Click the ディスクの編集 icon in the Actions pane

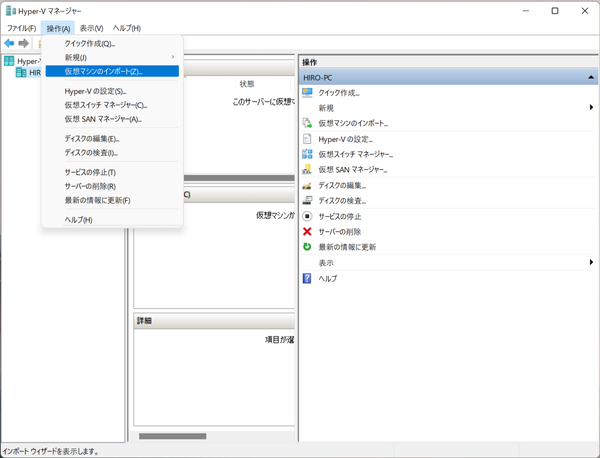(307, 186)
